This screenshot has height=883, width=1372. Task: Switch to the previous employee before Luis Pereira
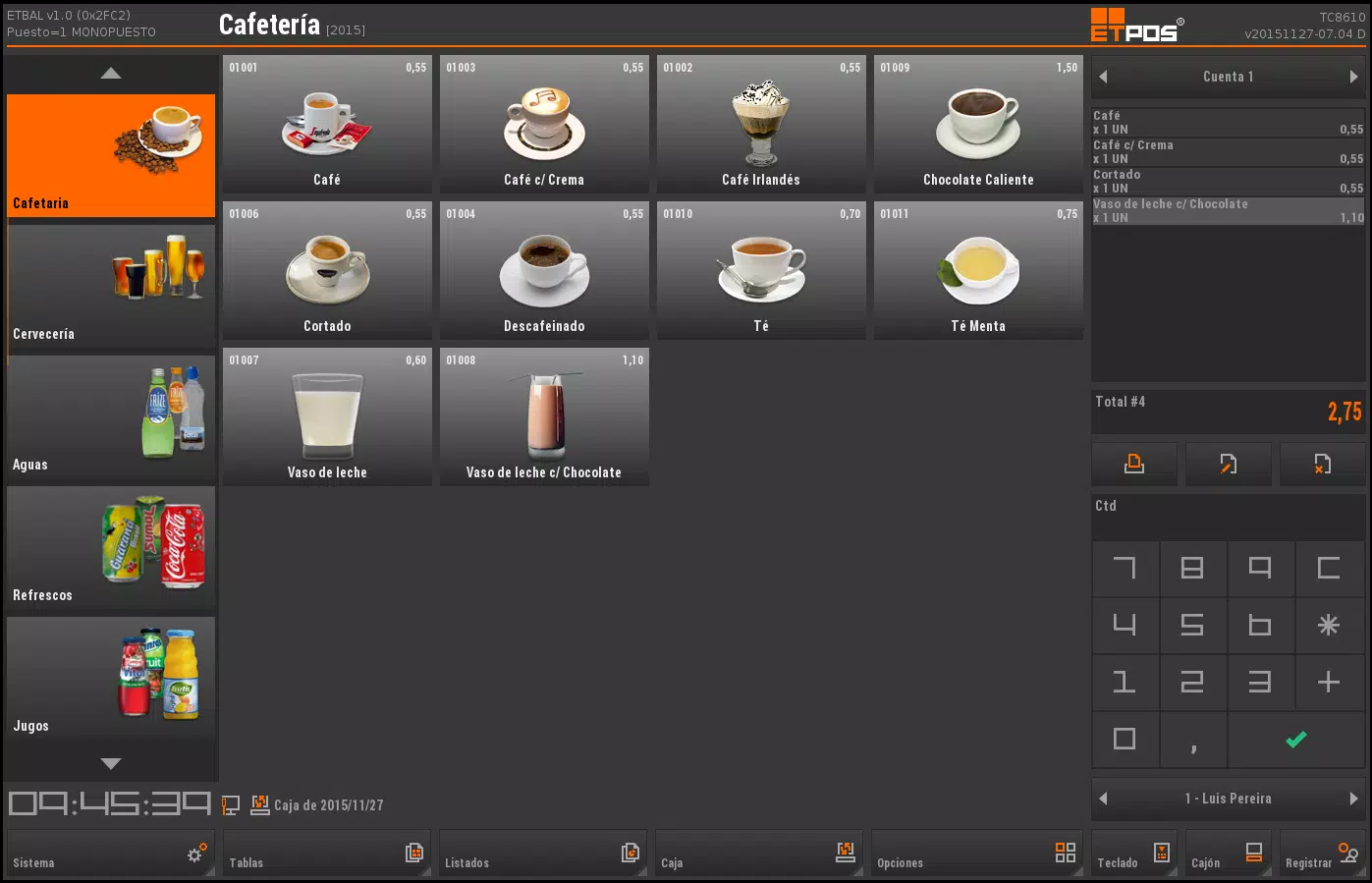1103,799
